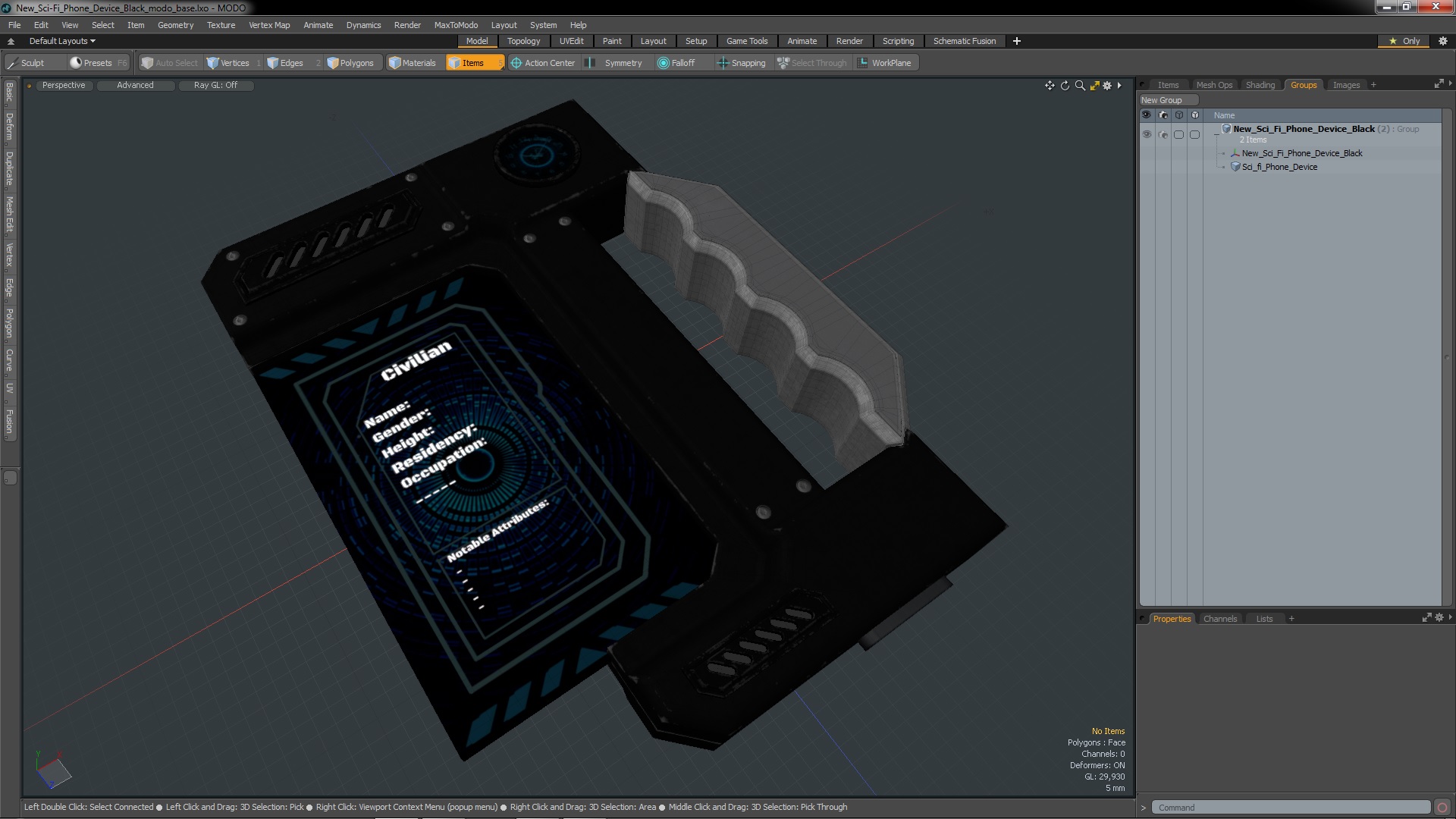Select the Sculpt tool
1456x819 pixels.
pos(26,63)
